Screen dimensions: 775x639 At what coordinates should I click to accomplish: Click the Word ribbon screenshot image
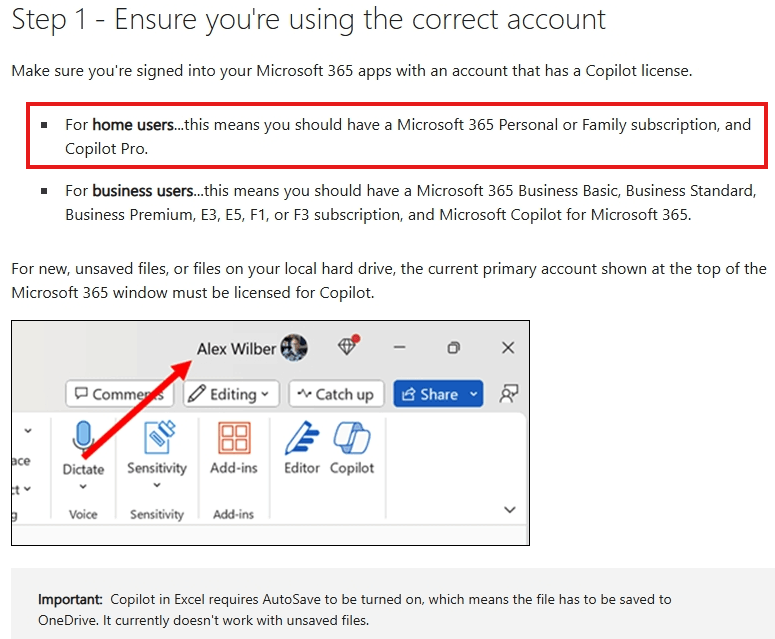pyautogui.click(x=270, y=433)
